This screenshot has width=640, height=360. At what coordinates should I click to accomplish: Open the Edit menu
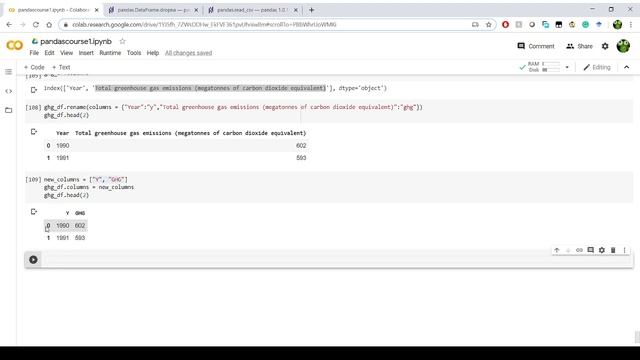click(49, 53)
